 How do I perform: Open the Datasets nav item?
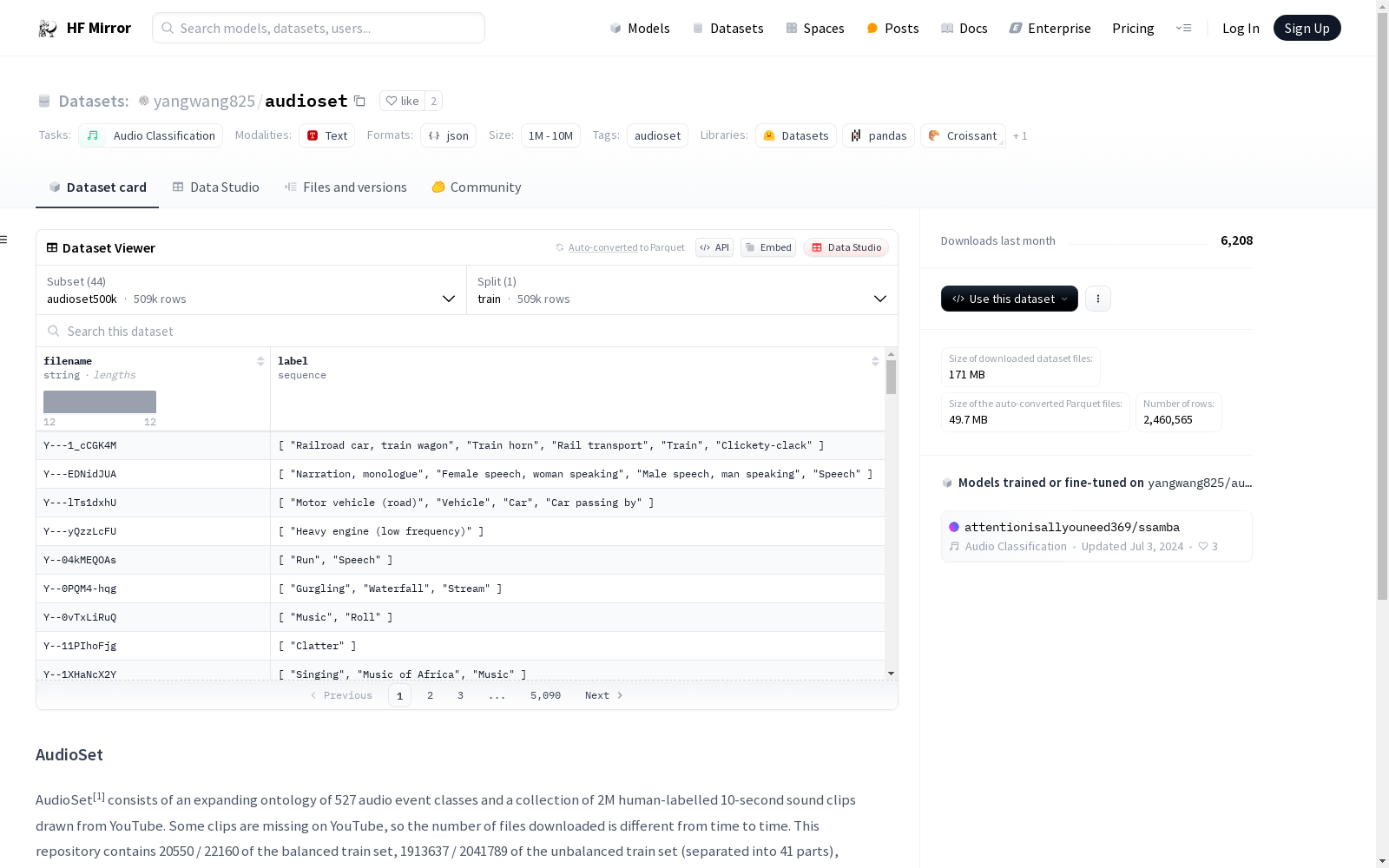(727, 28)
